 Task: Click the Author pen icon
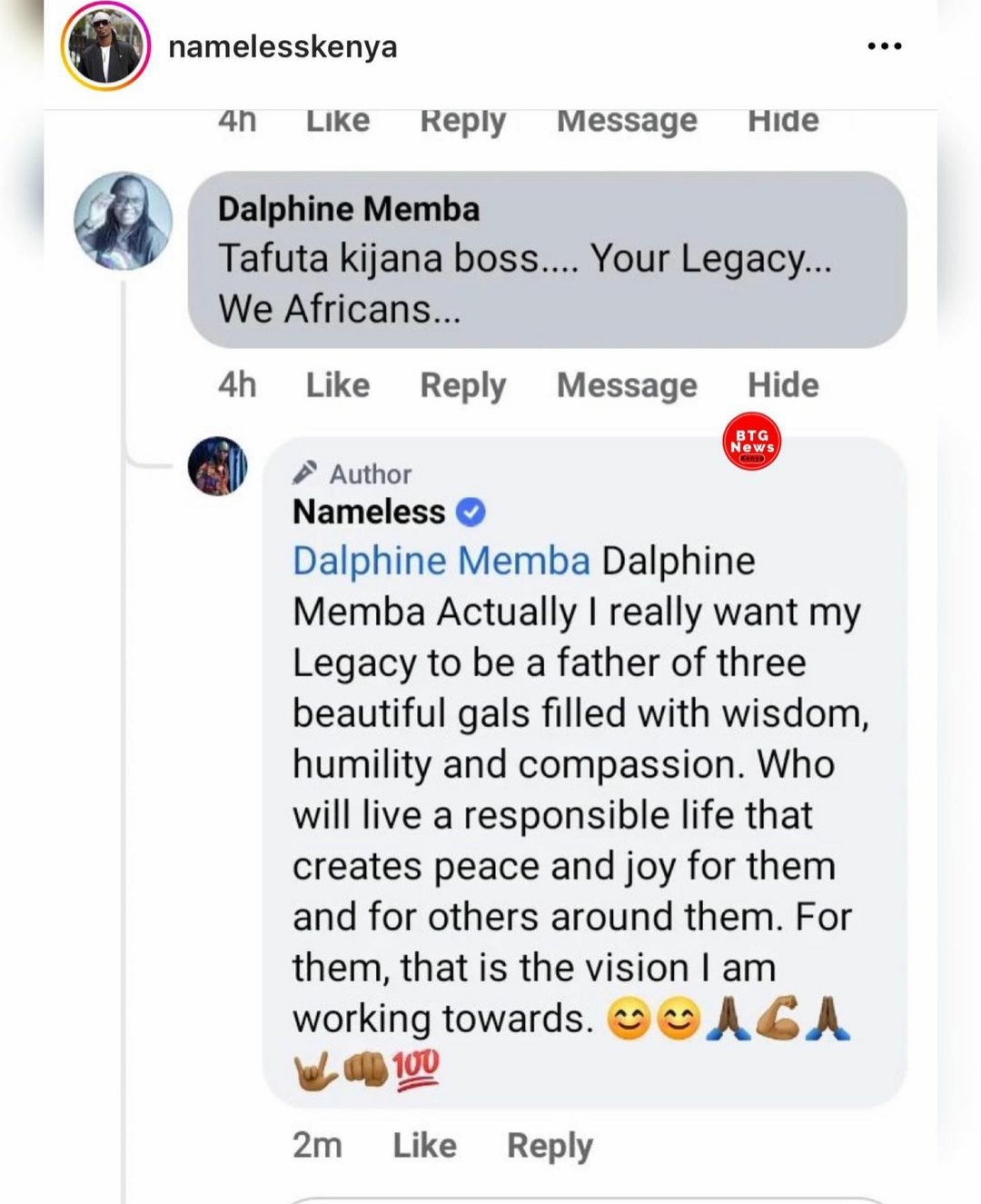305,473
